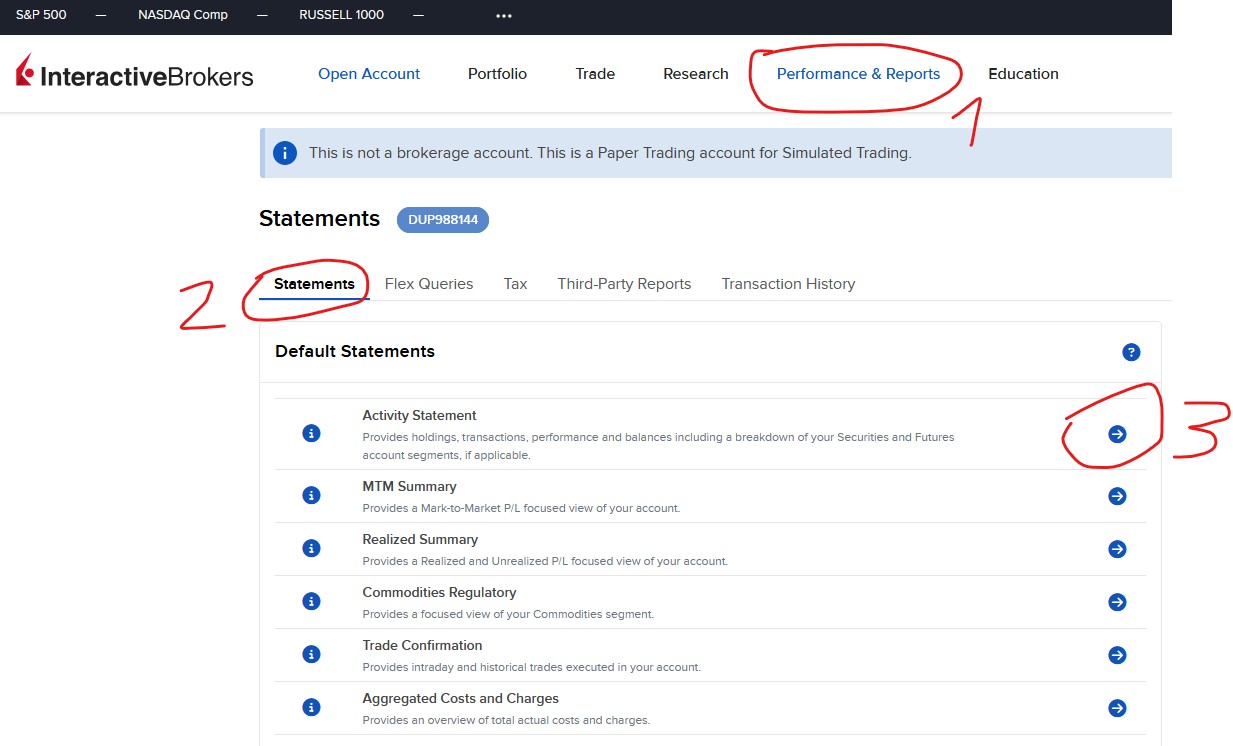Click the Commodities Regulatory title
Screen dimensions: 1233x746
tap(439, 592)
